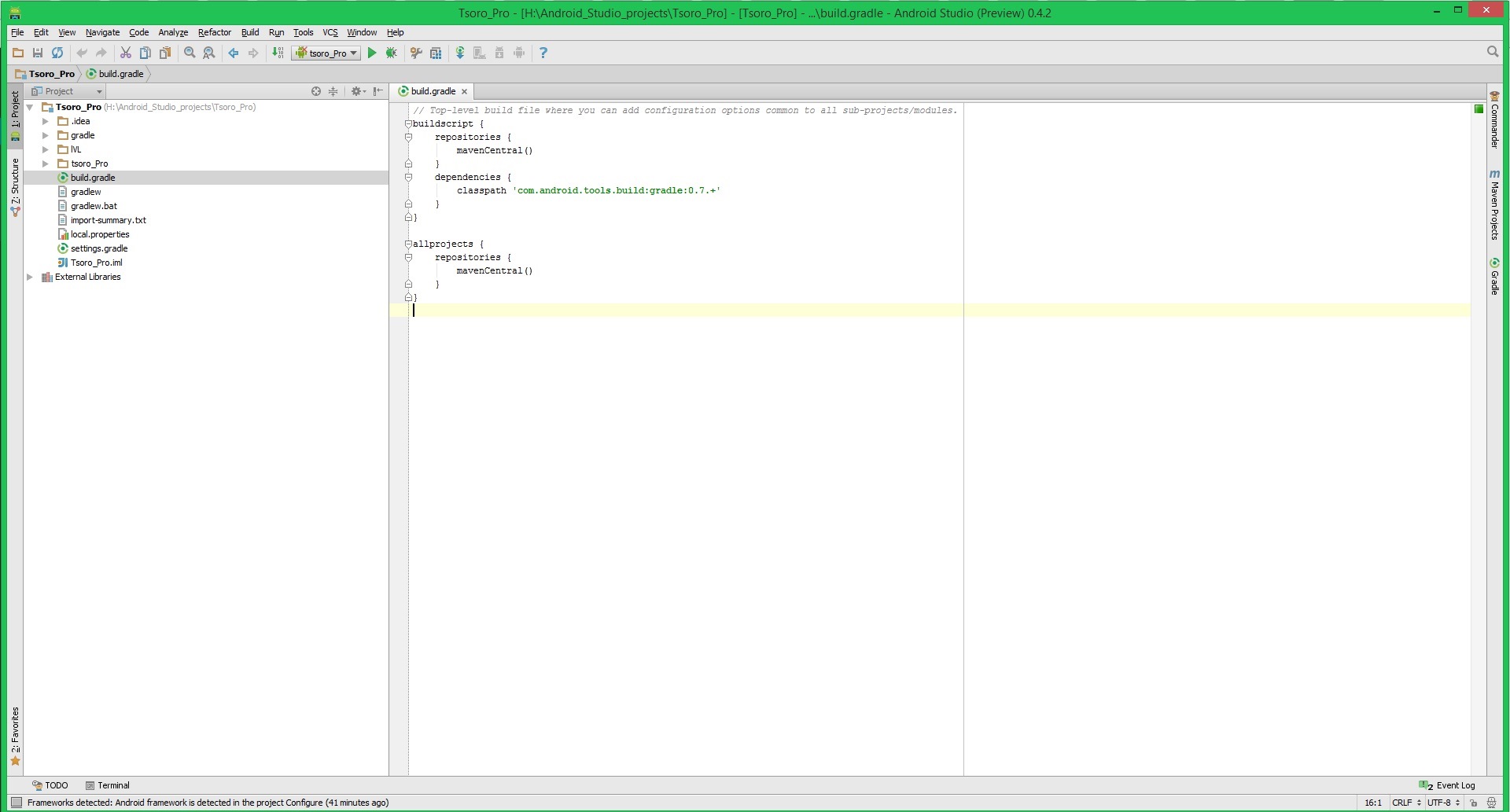Click the Make Project binary arrow icon

pyautogui.click(x=278, y=53)
